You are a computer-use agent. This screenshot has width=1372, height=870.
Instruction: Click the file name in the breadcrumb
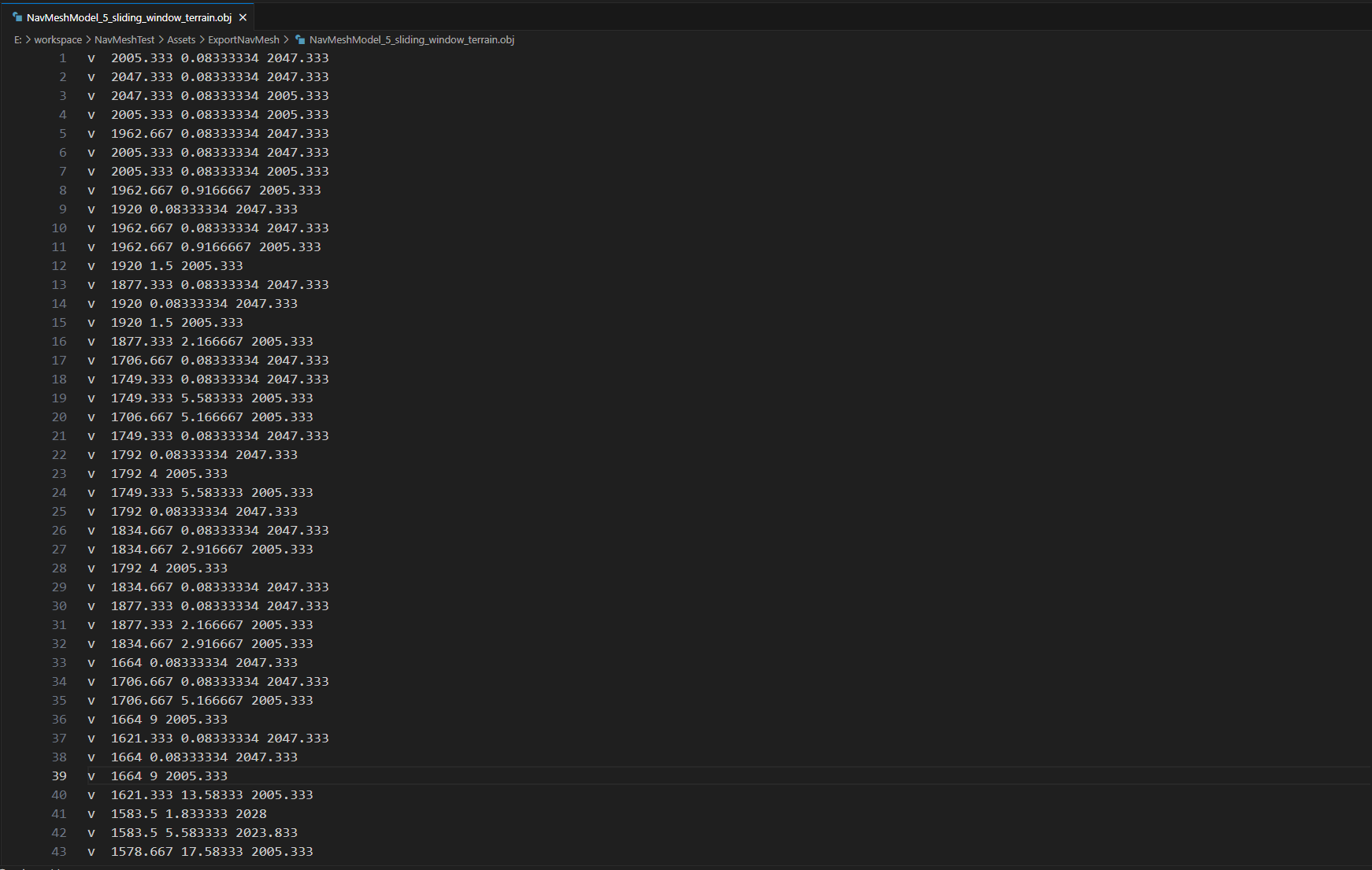[x=411, y=39]
